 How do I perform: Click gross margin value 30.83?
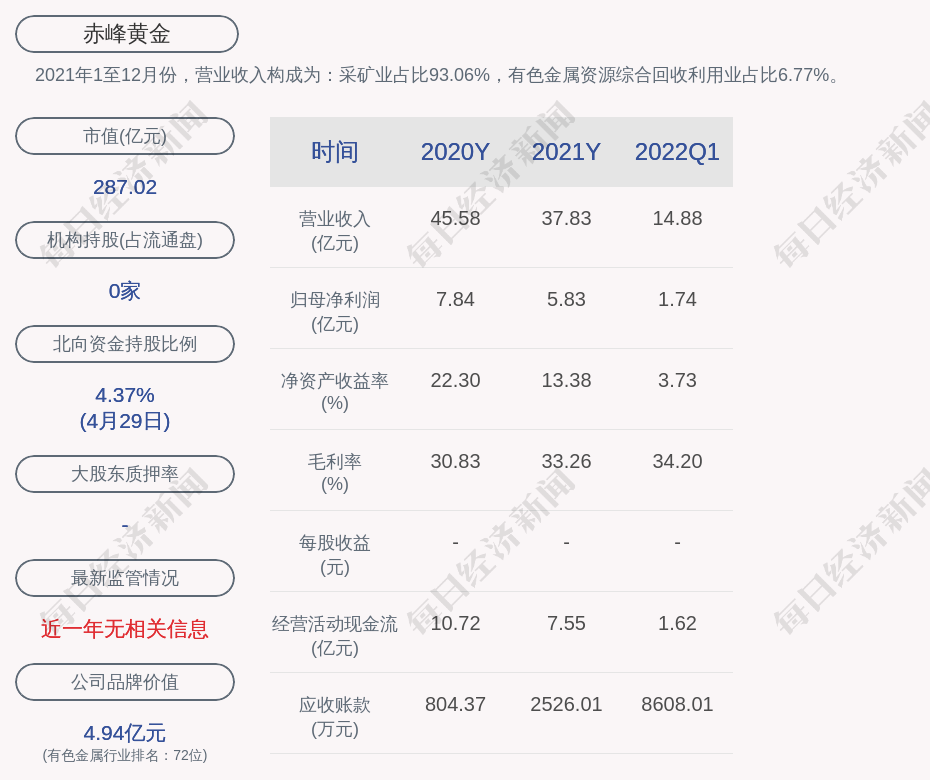[x=455, y=461]
